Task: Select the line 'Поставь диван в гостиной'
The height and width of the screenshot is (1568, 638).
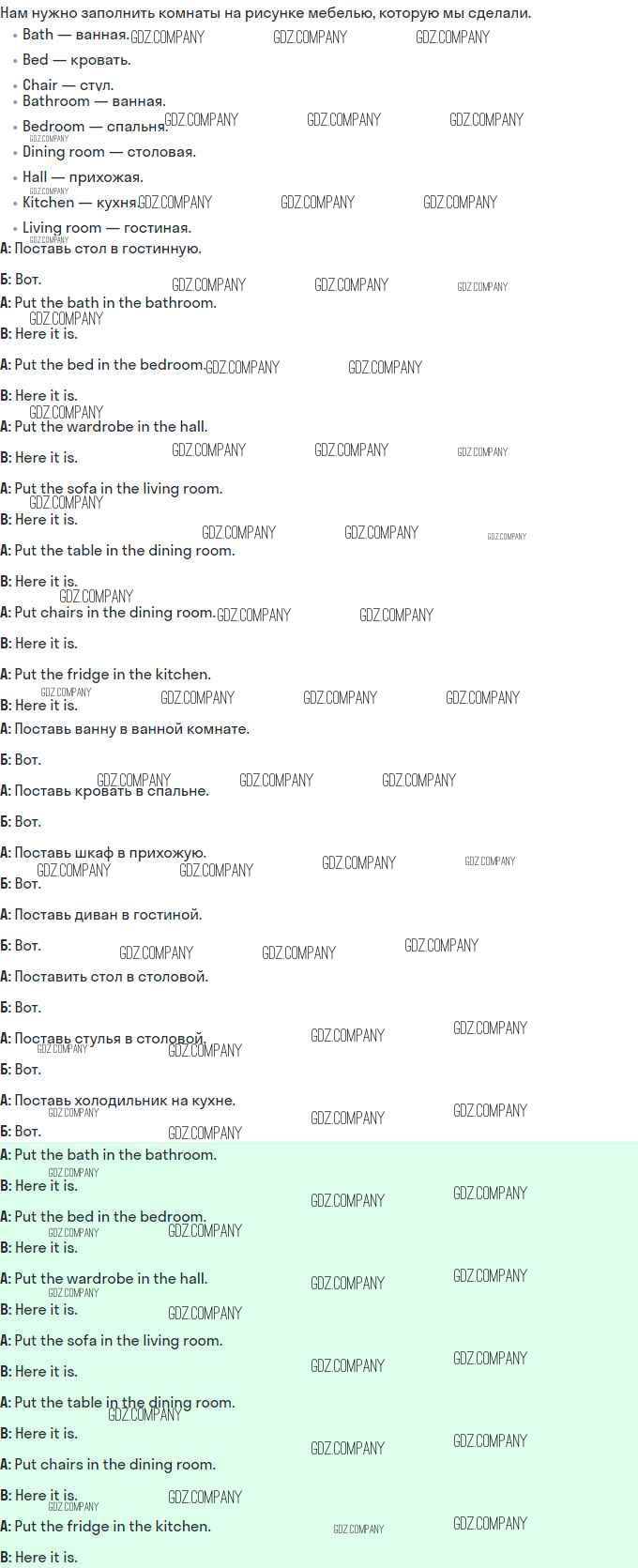Action: pos(101,915)
